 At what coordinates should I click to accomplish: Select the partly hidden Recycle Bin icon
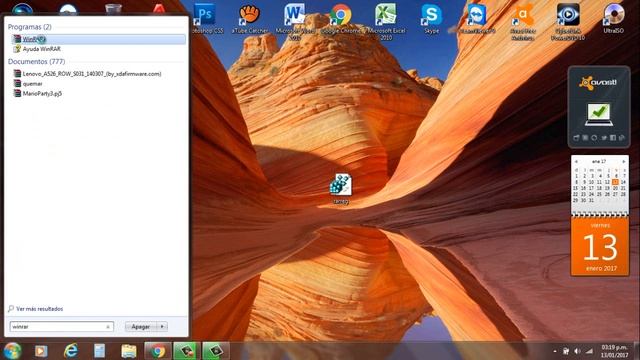(113, 8)
